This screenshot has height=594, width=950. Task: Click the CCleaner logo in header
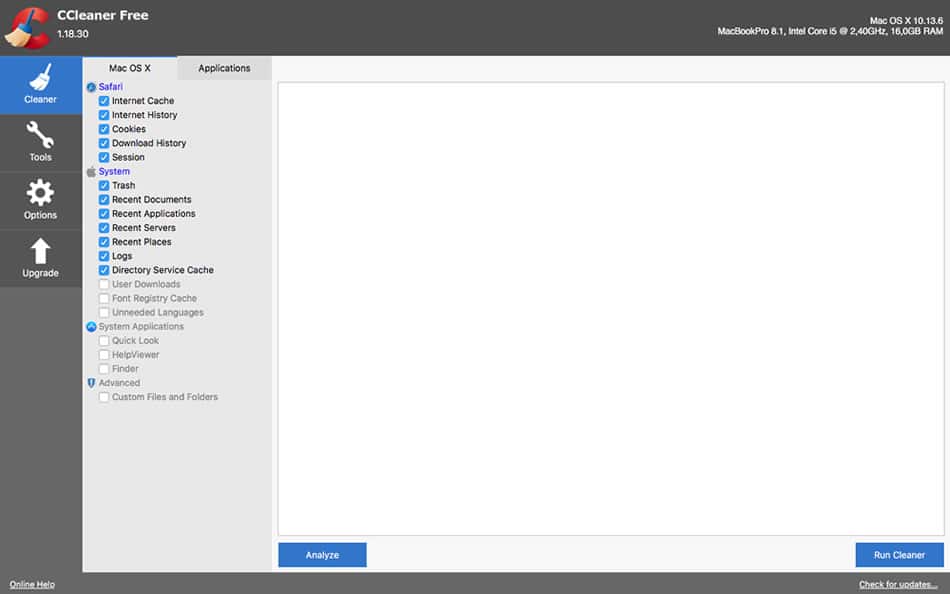click(27, 27)
